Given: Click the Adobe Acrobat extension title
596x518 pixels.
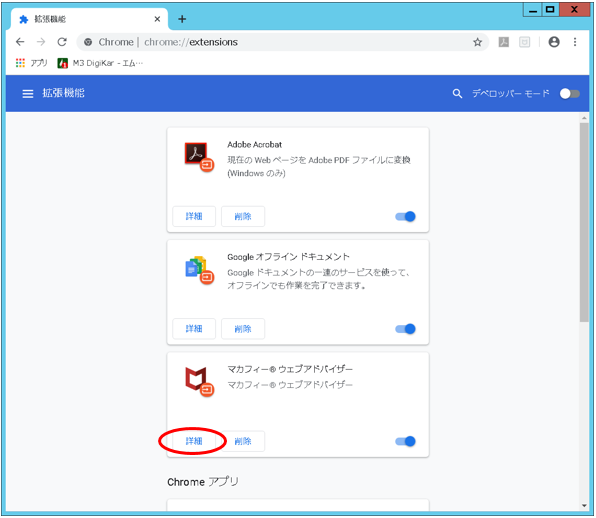Looking at the screenshot, I should tap(255, 144).
